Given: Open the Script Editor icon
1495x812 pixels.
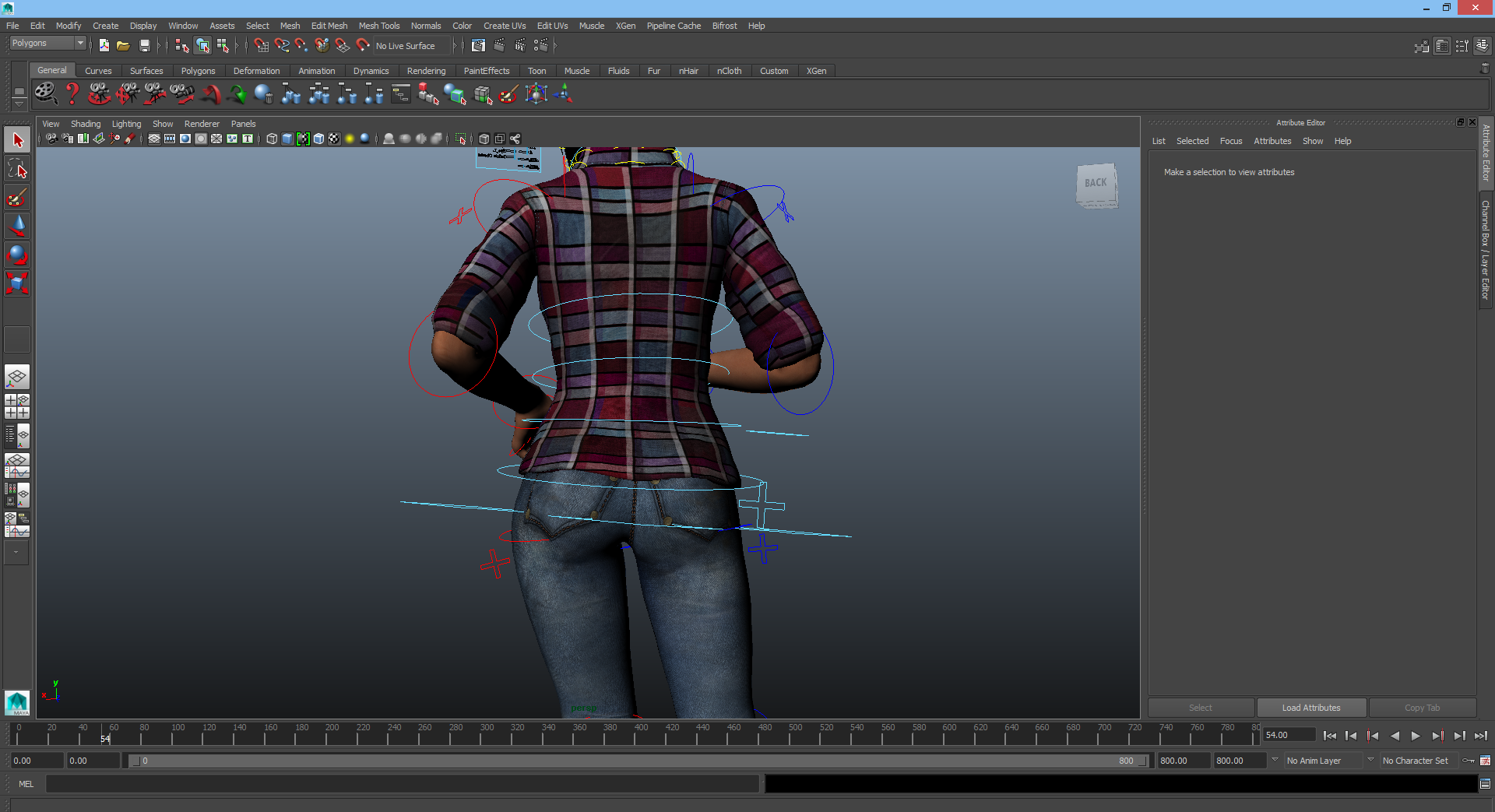Looking at the screenshot, I should click(x=1485, y=784).
